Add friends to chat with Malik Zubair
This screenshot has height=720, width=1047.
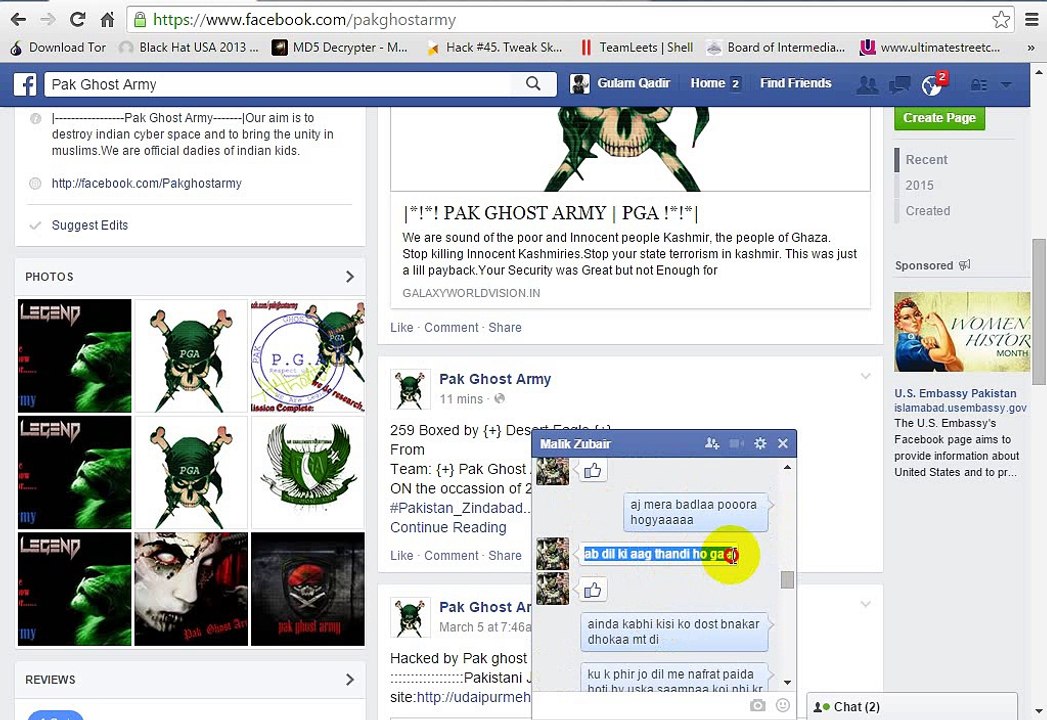(x=712, y=443)
